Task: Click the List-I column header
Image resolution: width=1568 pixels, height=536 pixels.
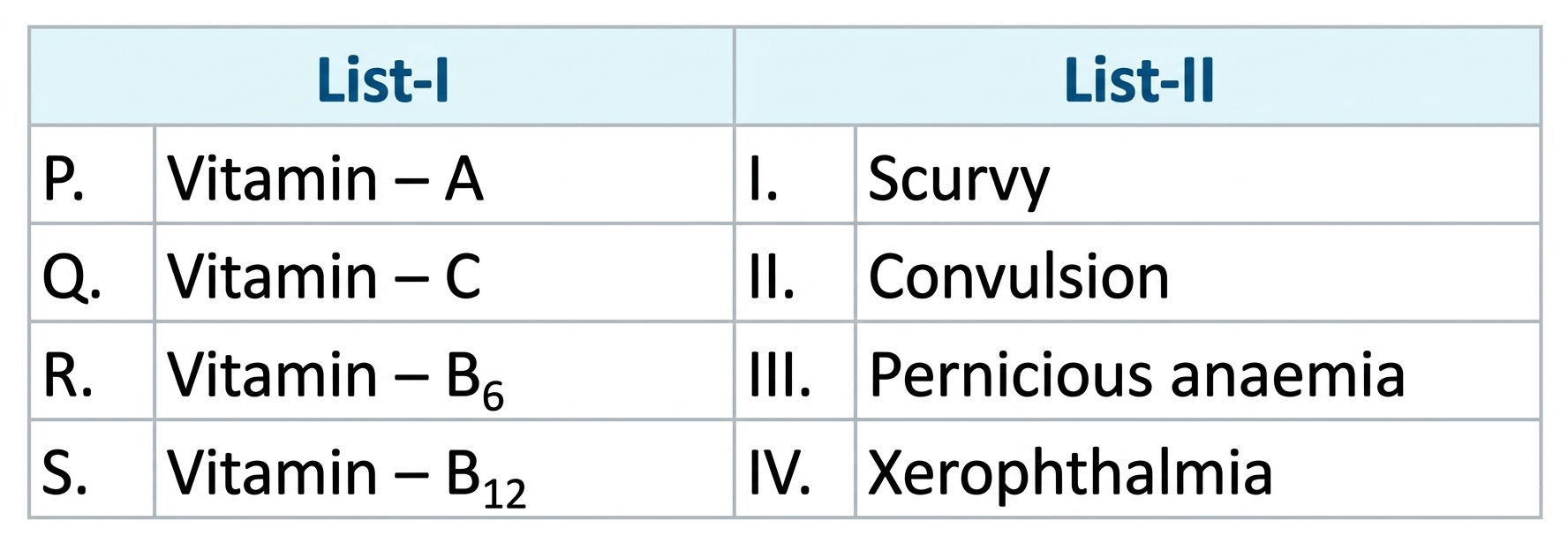Action: (x=382, y=80)
